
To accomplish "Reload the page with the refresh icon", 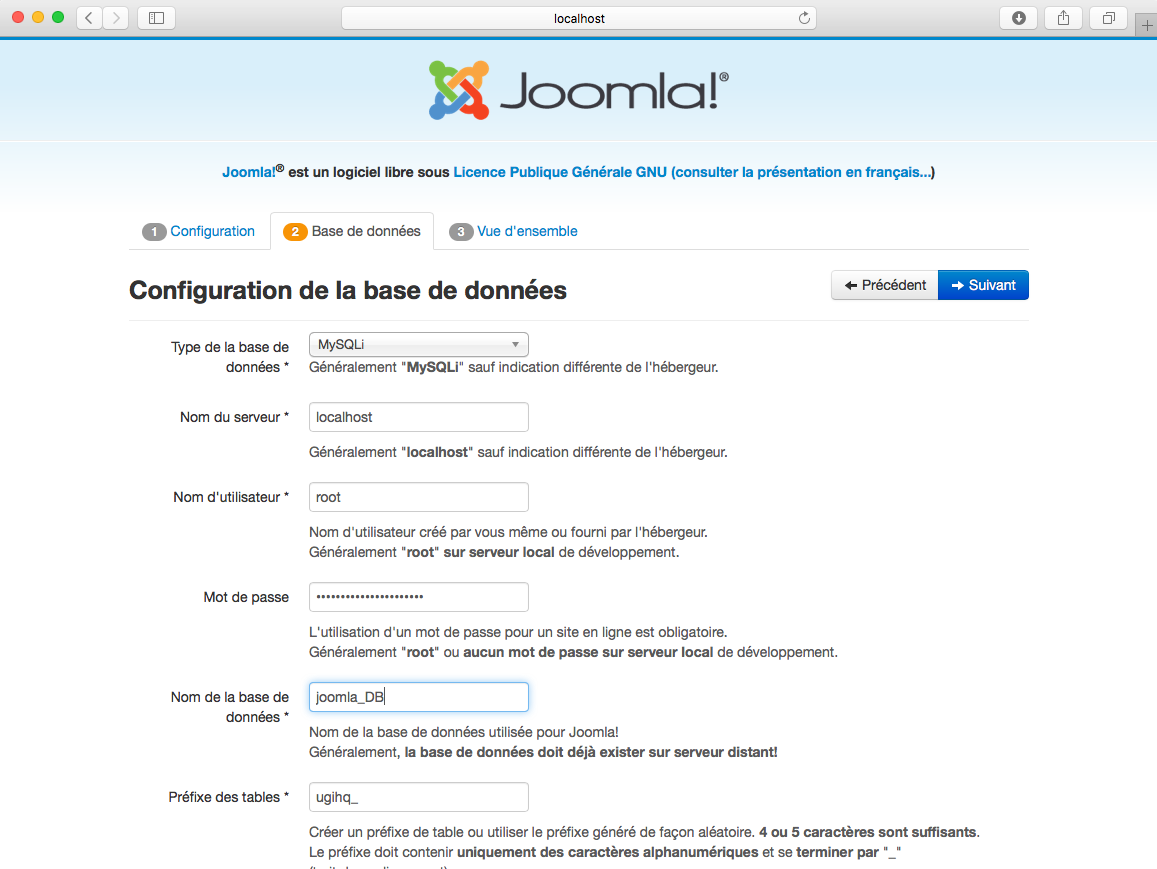I will click(x=804, y=18).
